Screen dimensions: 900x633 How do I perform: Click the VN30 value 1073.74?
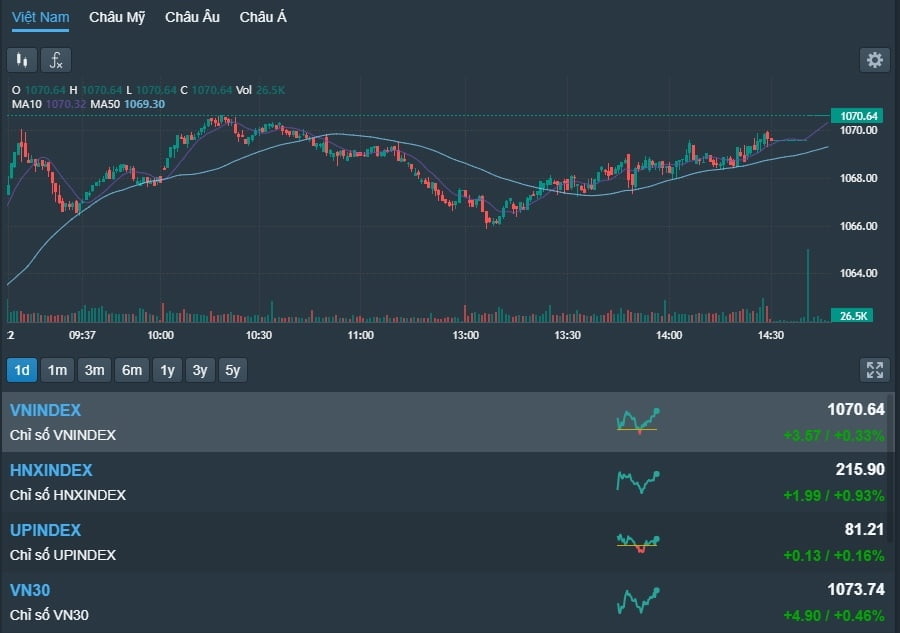(856, 589)
